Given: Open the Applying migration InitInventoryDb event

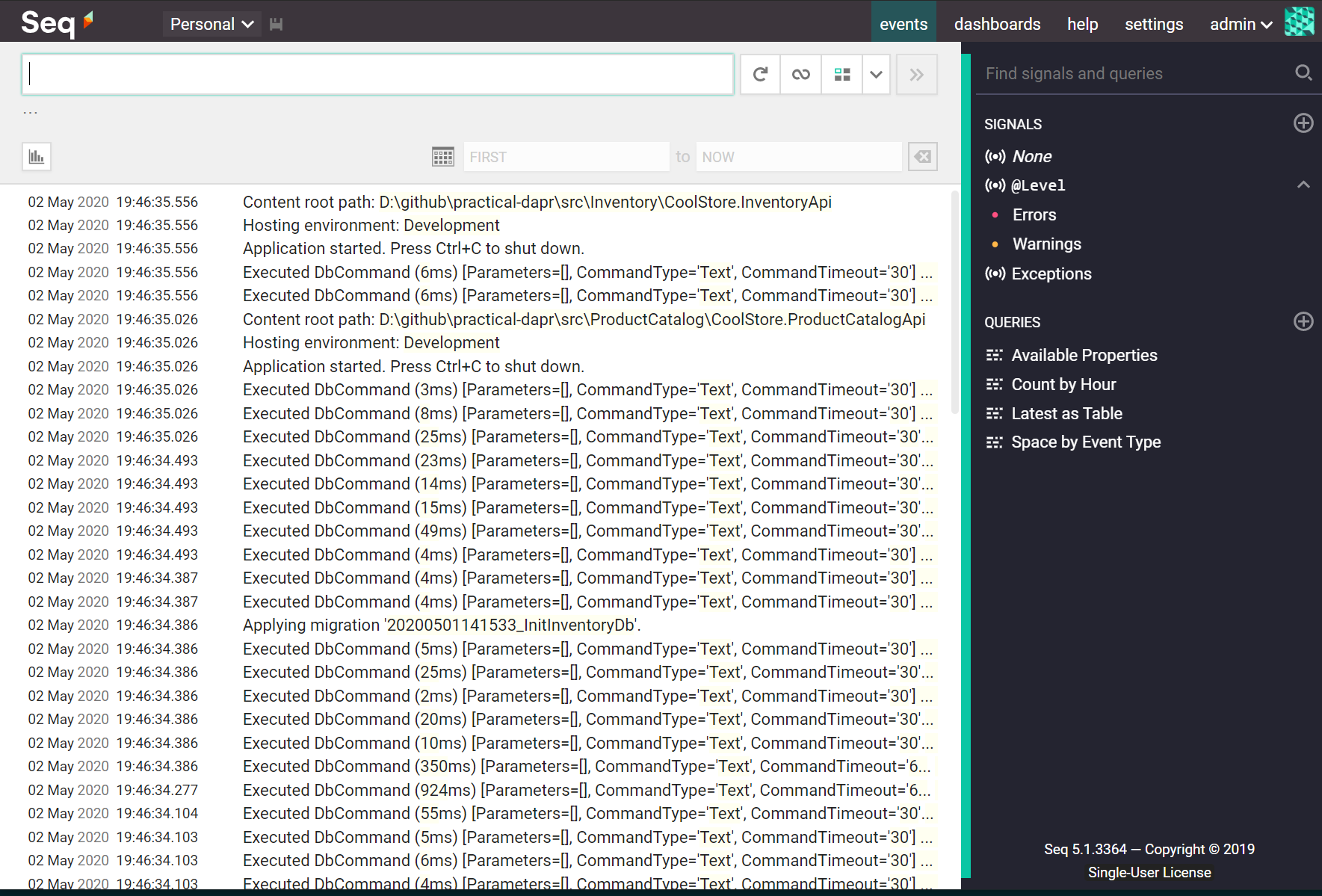Looking at the screenshot, I should click(442, 625).
